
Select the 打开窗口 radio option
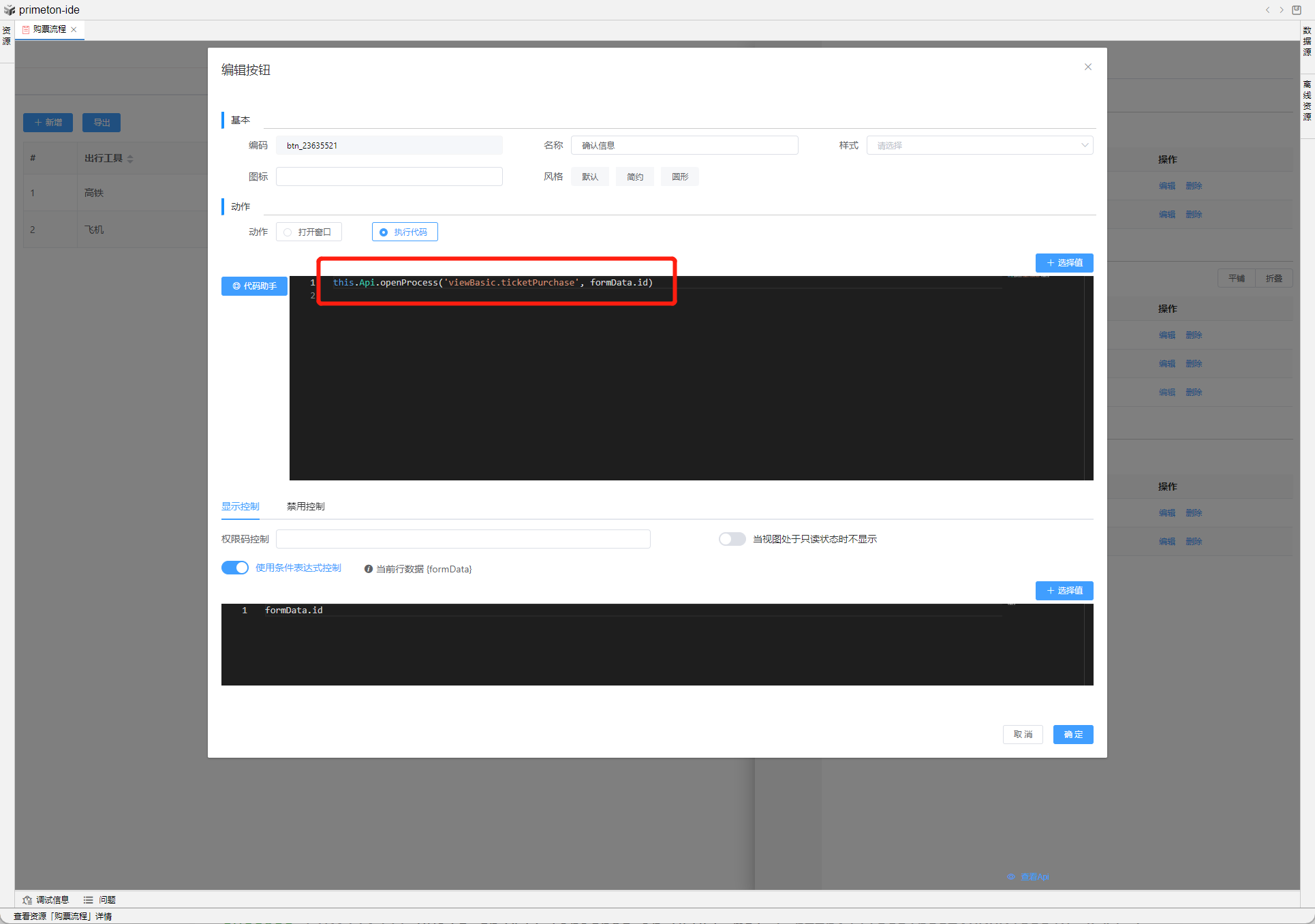click(x=309, y=232)
